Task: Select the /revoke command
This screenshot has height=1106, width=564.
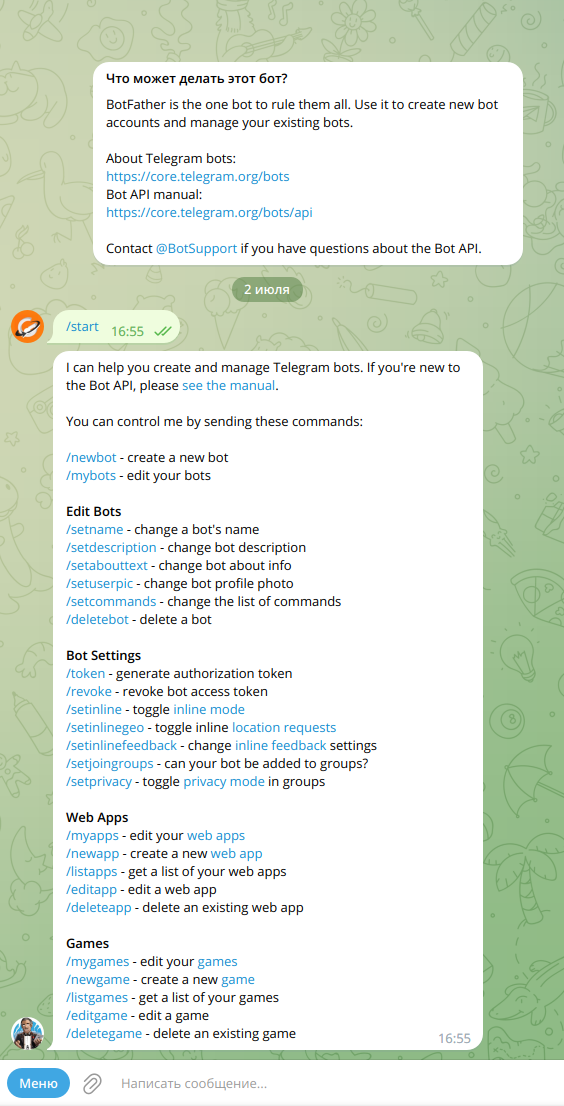Action: point(89,691)
